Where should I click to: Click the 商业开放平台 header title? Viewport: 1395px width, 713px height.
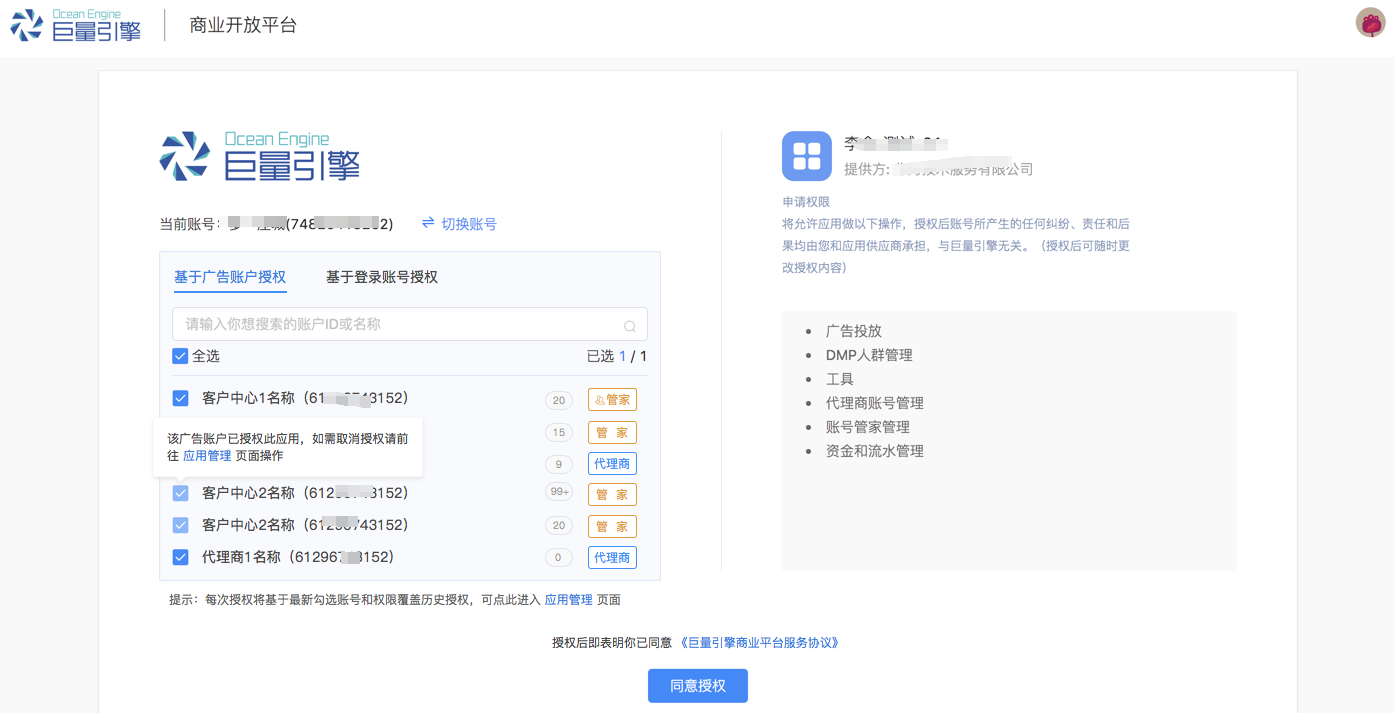(243, 25)
